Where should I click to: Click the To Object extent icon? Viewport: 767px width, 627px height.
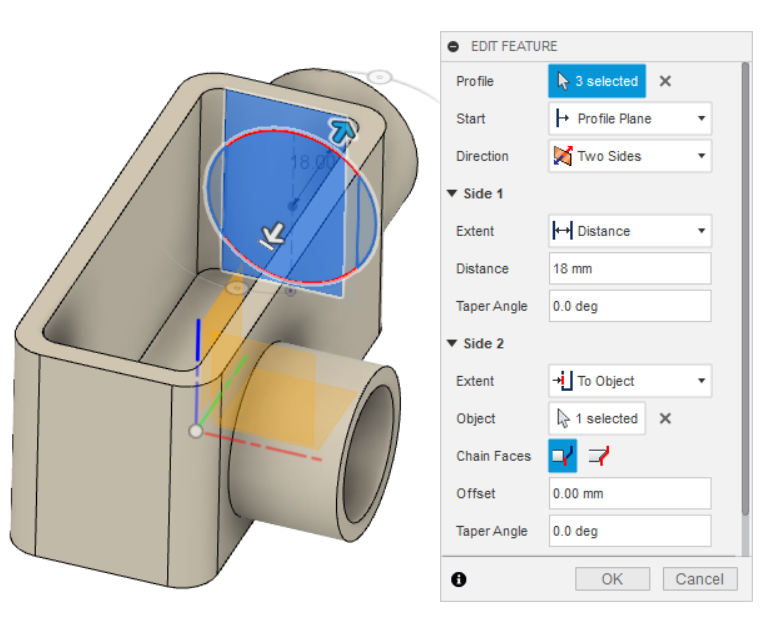(x=563, y=381)
